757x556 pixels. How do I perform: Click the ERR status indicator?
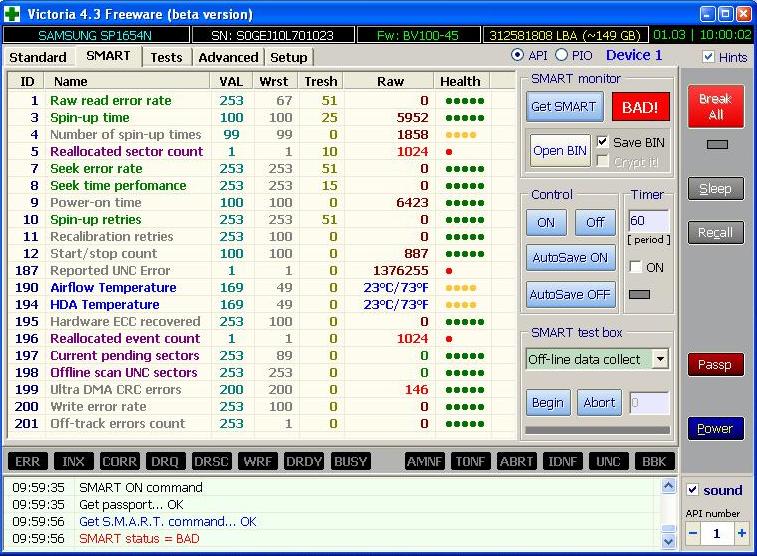coord(28,461)
